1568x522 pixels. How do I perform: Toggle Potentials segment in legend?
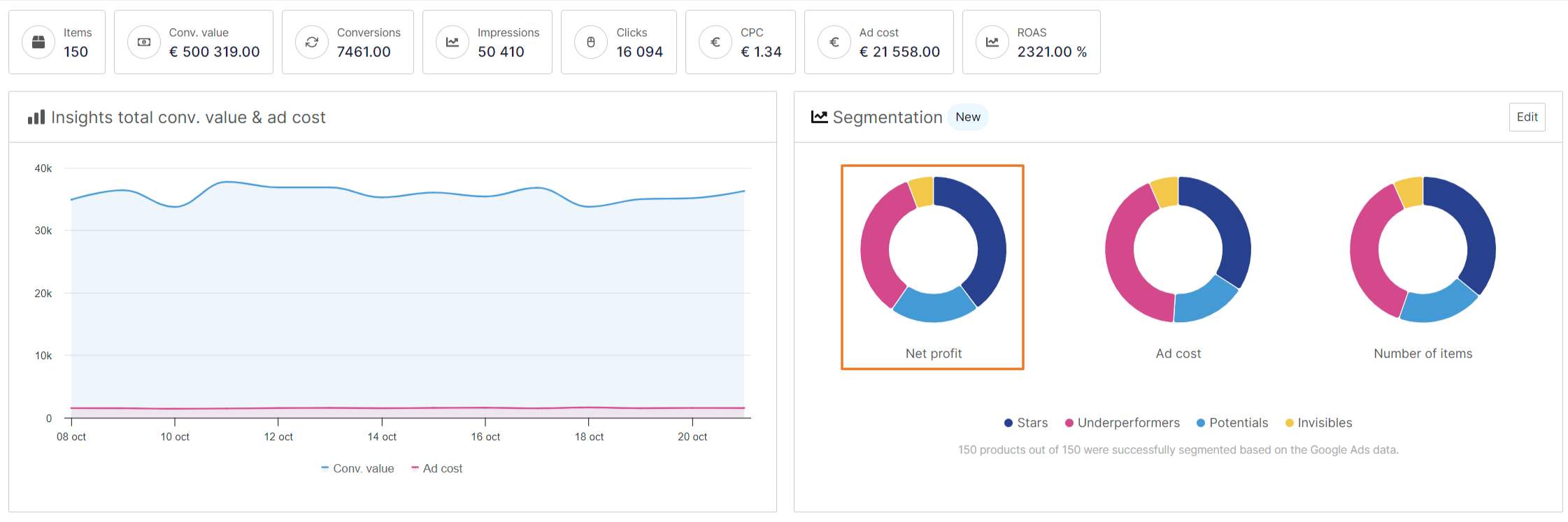click(1232, 423)
